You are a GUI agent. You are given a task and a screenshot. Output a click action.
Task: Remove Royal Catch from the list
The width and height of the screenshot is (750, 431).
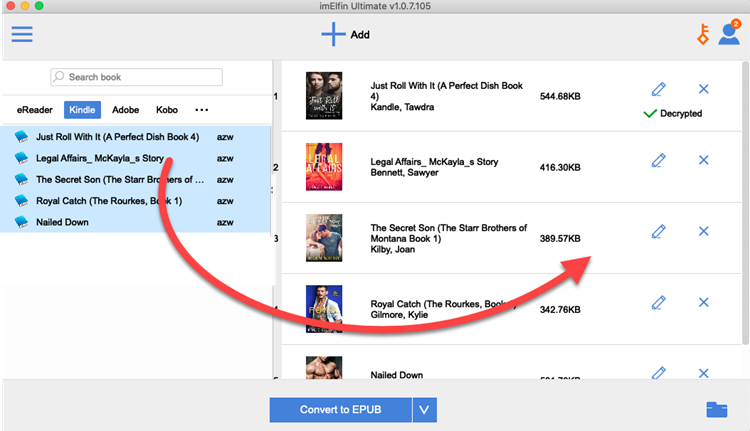pos(703,302)
